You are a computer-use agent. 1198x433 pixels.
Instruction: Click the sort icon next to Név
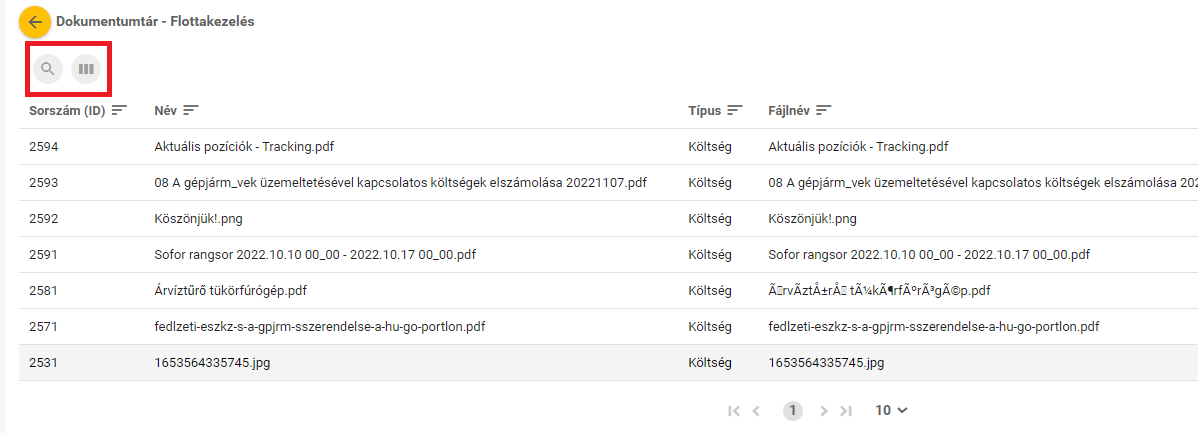click(191, 109)
